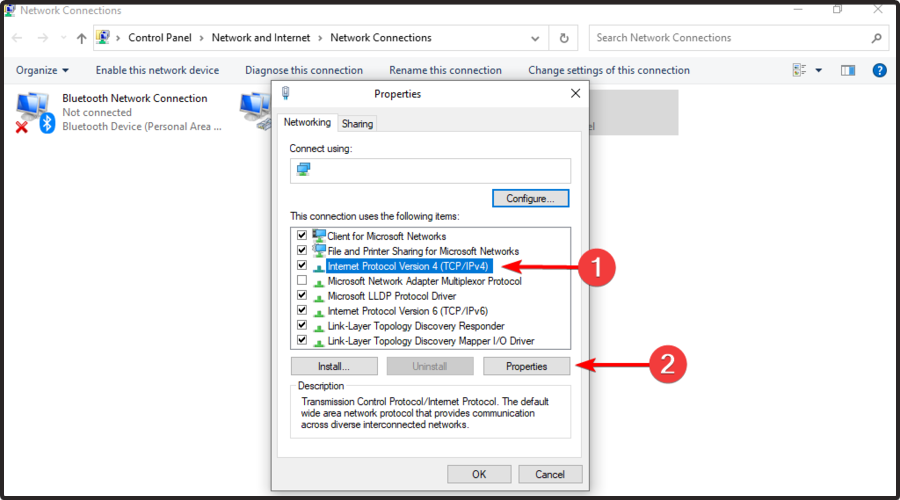Uncheck Client for Microsoft Networks checkbox
This screenshot has width=900, height=500.
[302, 236]
